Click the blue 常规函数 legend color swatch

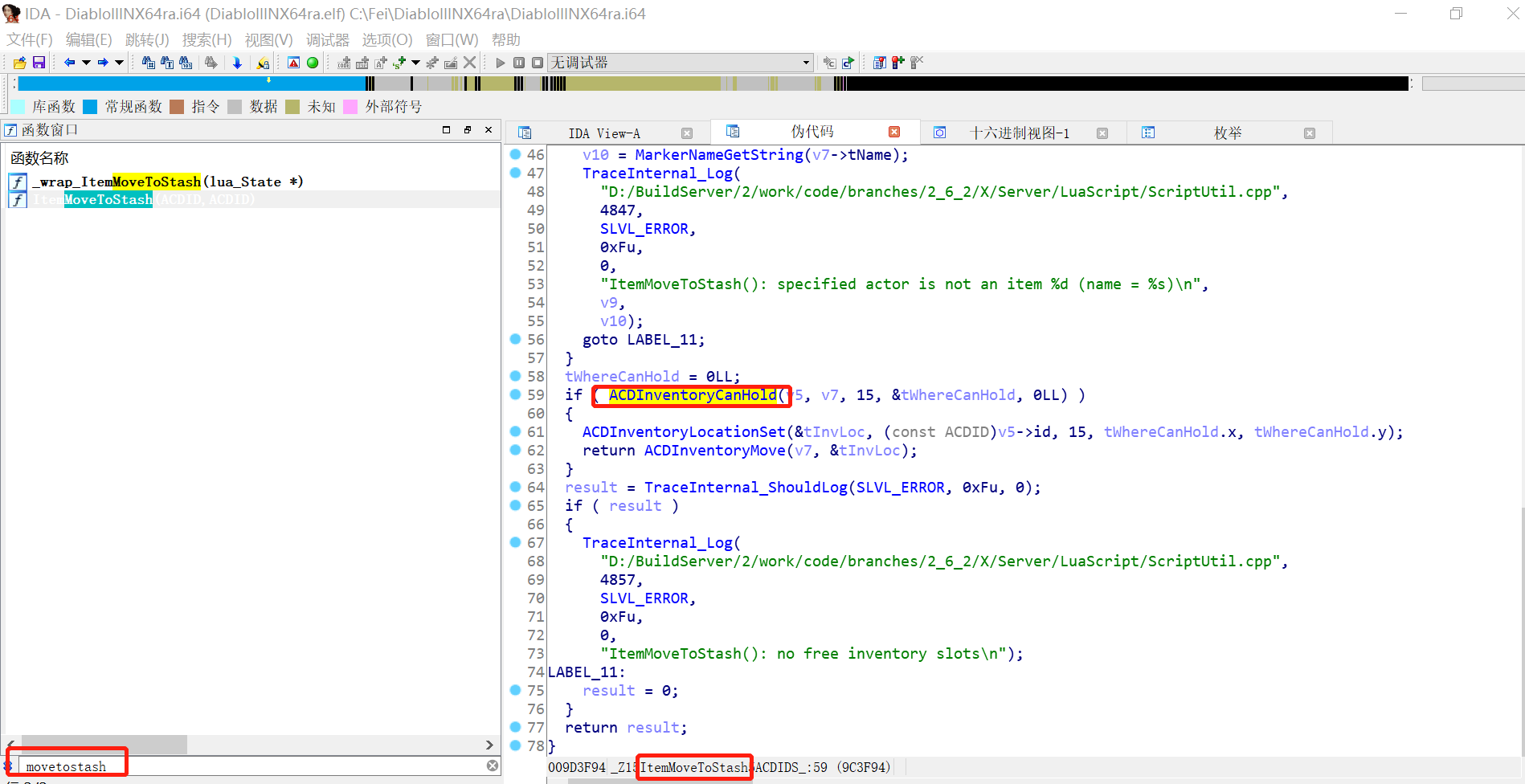coord(90,107)
